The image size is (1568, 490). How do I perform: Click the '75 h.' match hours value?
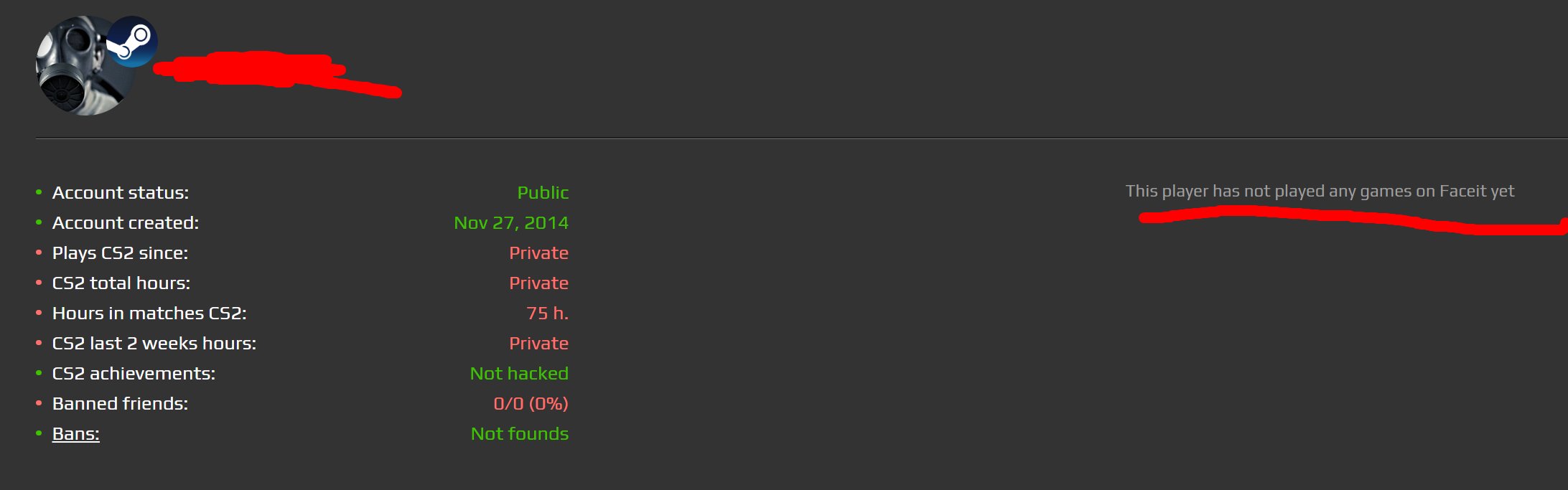547,314
